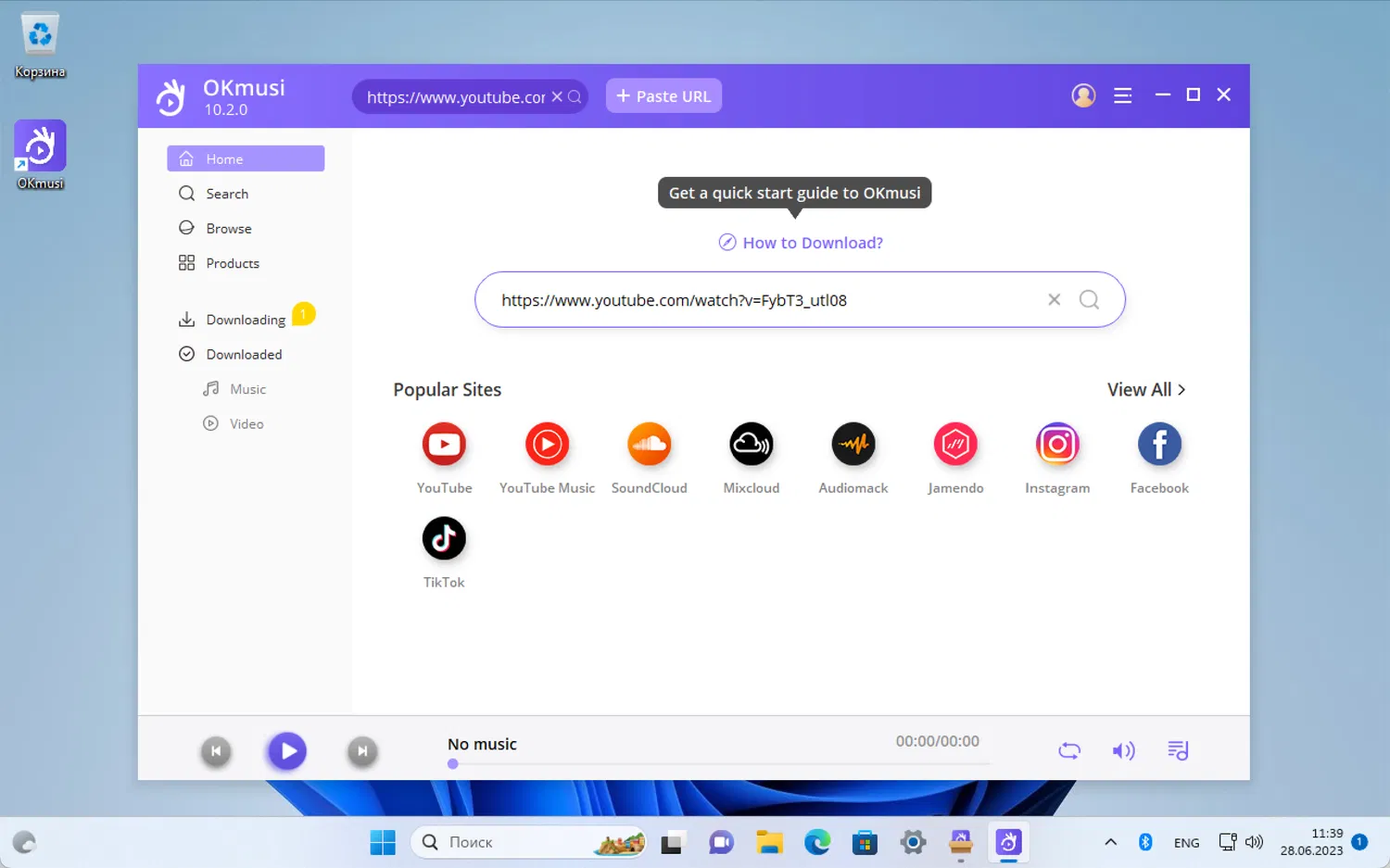
Task: Click the user account avatar icon
Action: coord(1083,95)
